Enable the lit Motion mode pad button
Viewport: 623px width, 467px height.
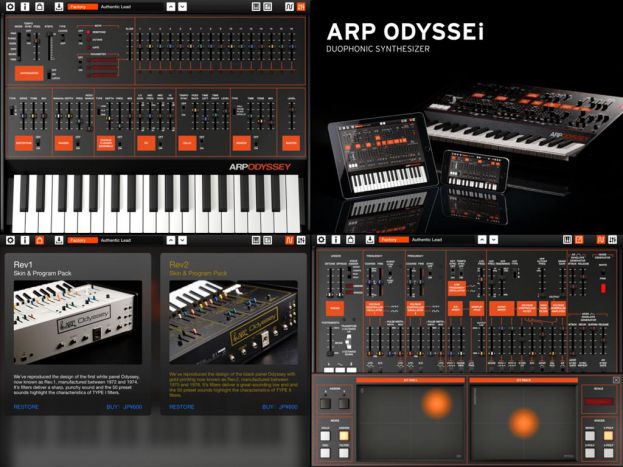(344, 435)
